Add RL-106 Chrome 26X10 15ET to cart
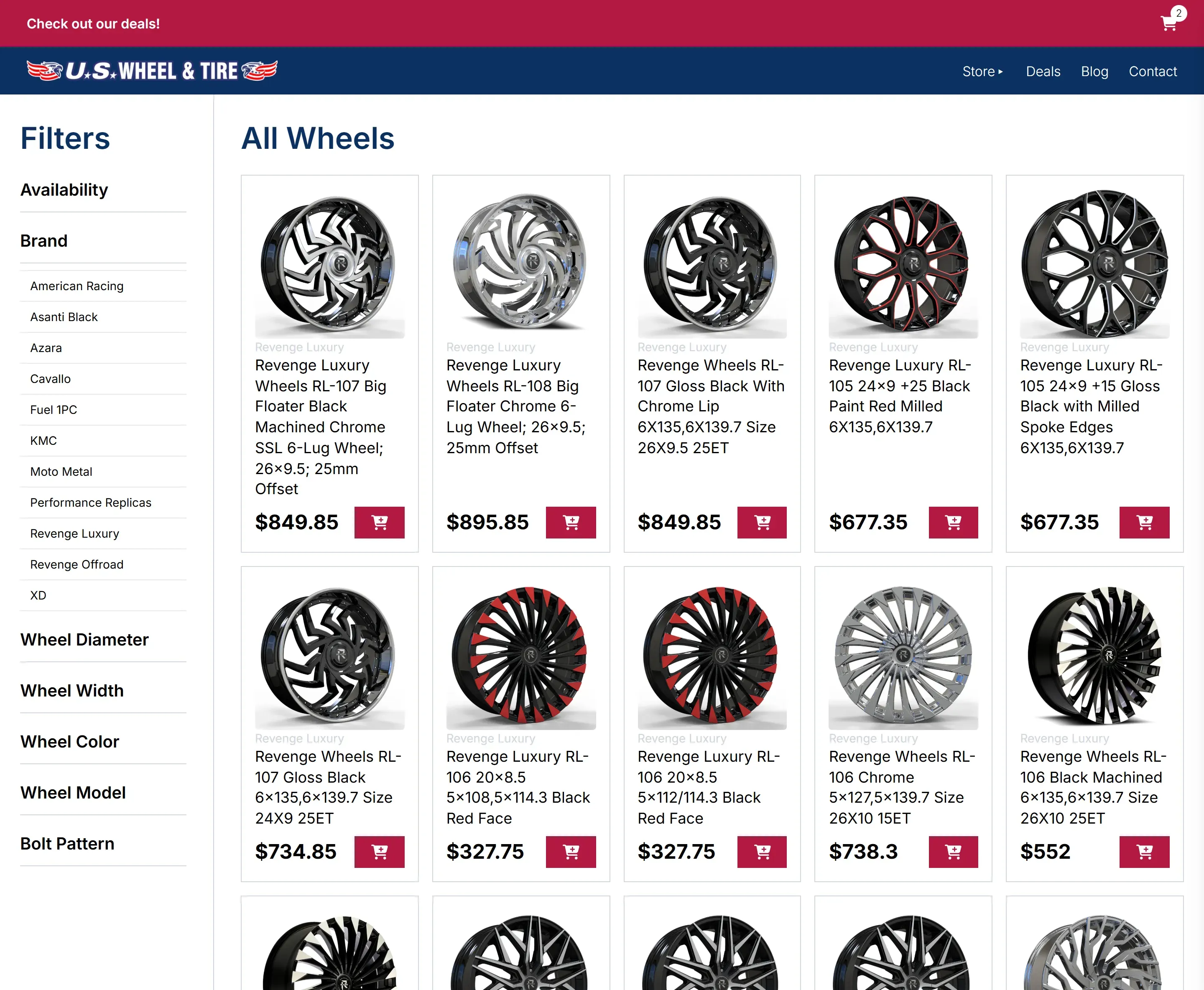The height and width of the screenshot is (990, 1204). pos(953,852)
